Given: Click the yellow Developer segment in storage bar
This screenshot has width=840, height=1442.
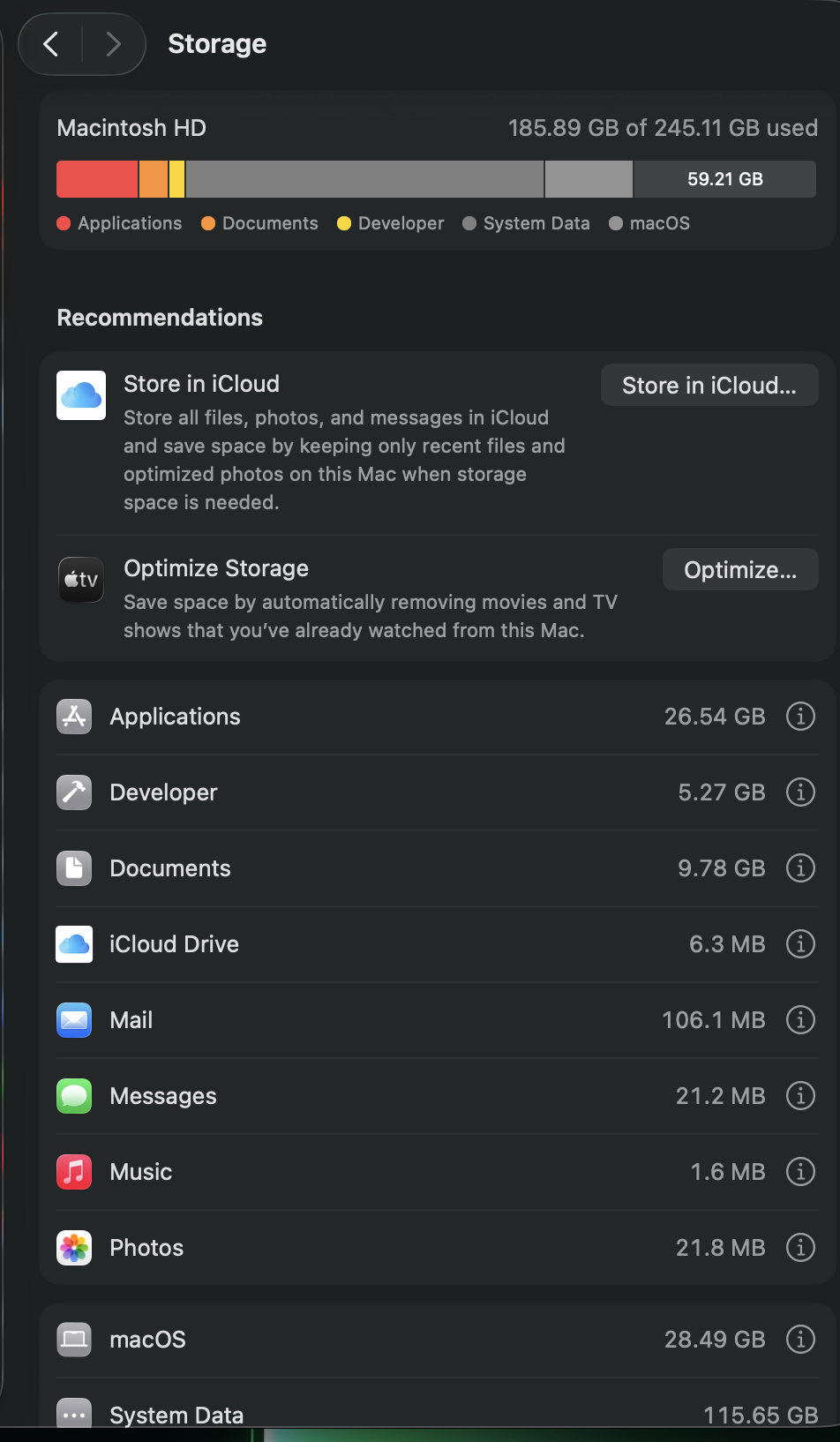Looking at the screenshot, I should click(x=176, y=179).
